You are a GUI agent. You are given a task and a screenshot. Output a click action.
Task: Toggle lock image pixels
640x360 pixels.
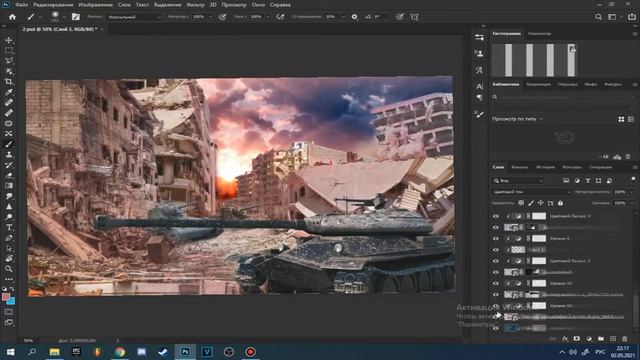pos(531,203)
